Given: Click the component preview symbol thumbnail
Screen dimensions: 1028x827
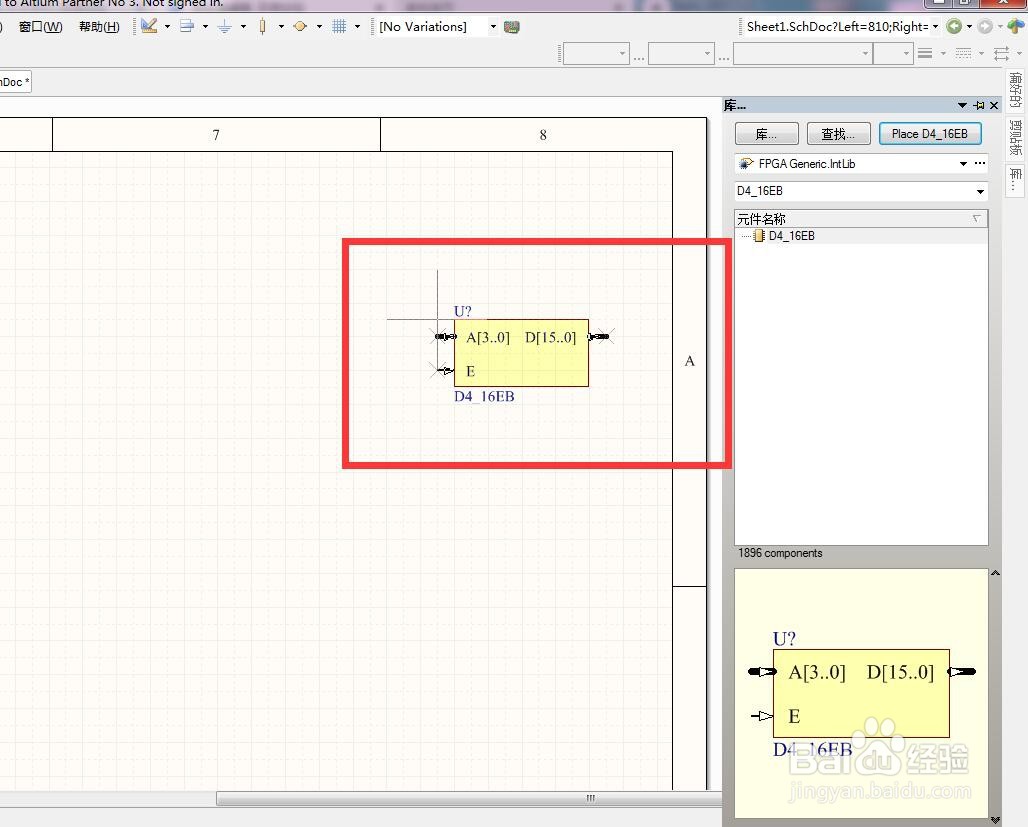Looking at the screenshot, I should pyautogui.click(x=861, y=694).
